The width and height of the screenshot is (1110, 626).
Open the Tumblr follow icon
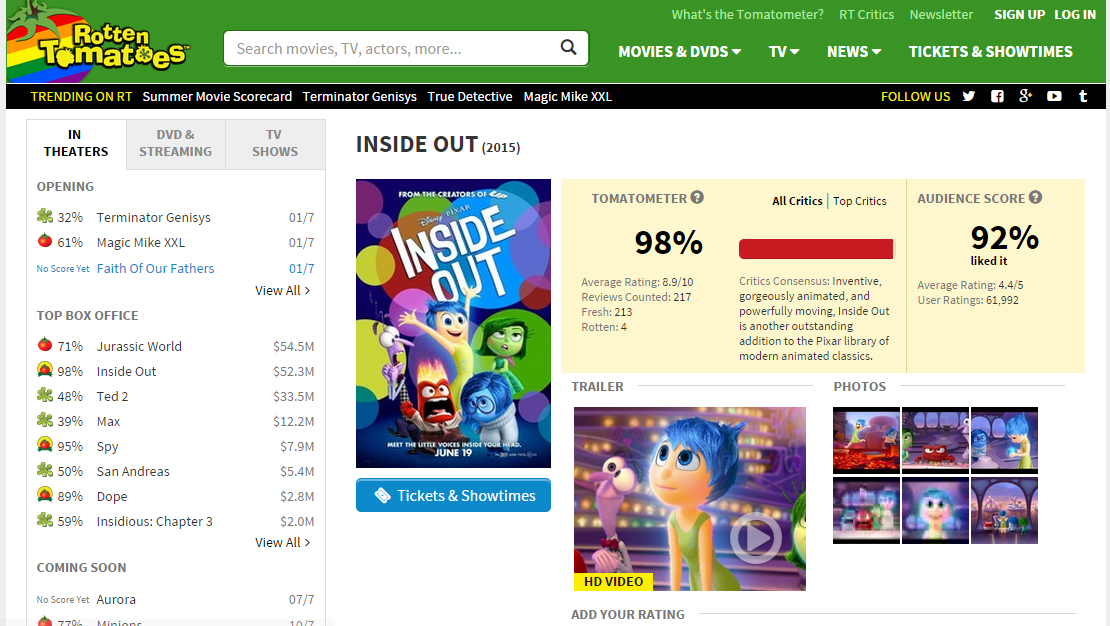tap(1082, 96)
